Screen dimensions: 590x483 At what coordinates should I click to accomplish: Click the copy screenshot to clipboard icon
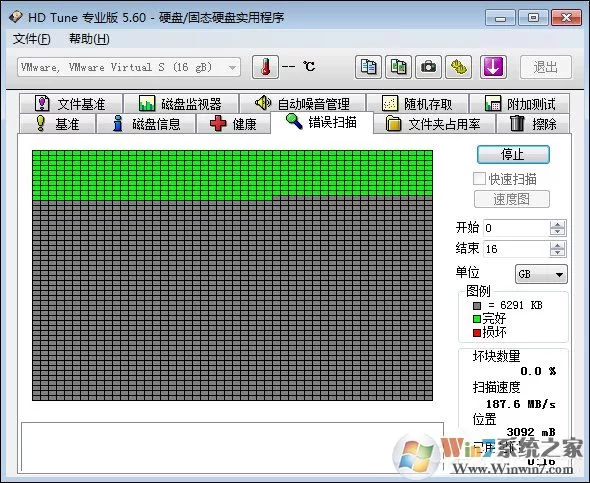point(398,67)
